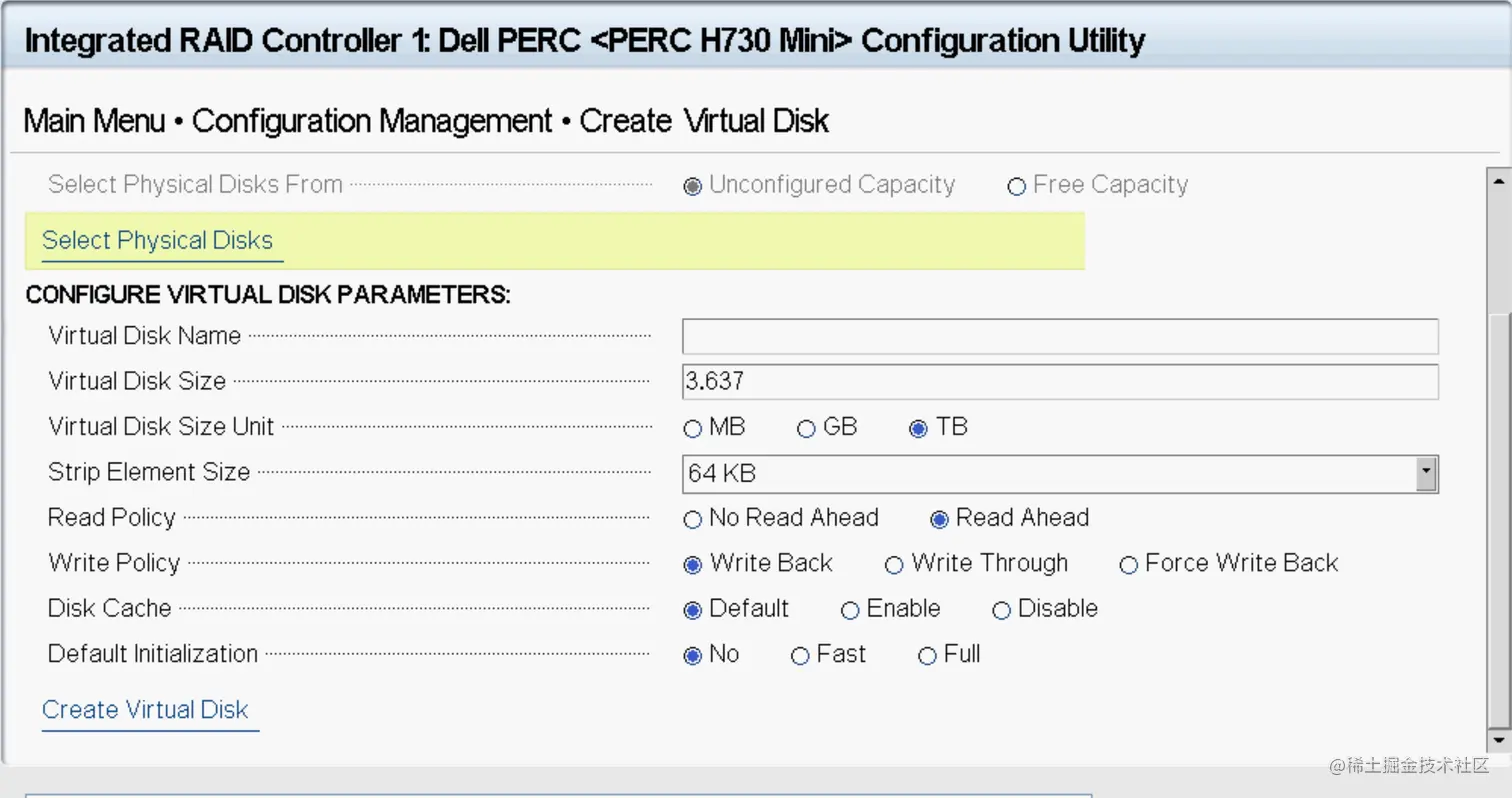Click the vertical scrollbar thumb
The height and width of the screenshot is (798, 1512).
(x=1497, y=520)
